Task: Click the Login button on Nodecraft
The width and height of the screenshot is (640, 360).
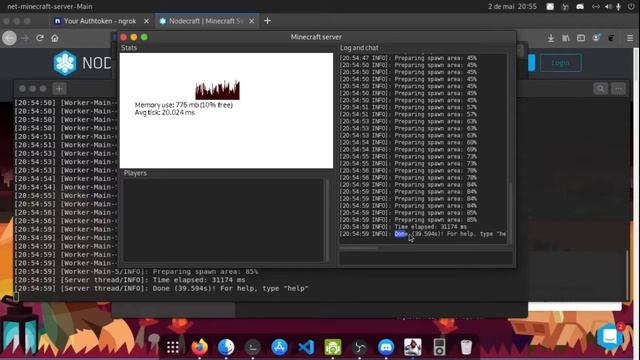Action: click(x=560, y=63)
